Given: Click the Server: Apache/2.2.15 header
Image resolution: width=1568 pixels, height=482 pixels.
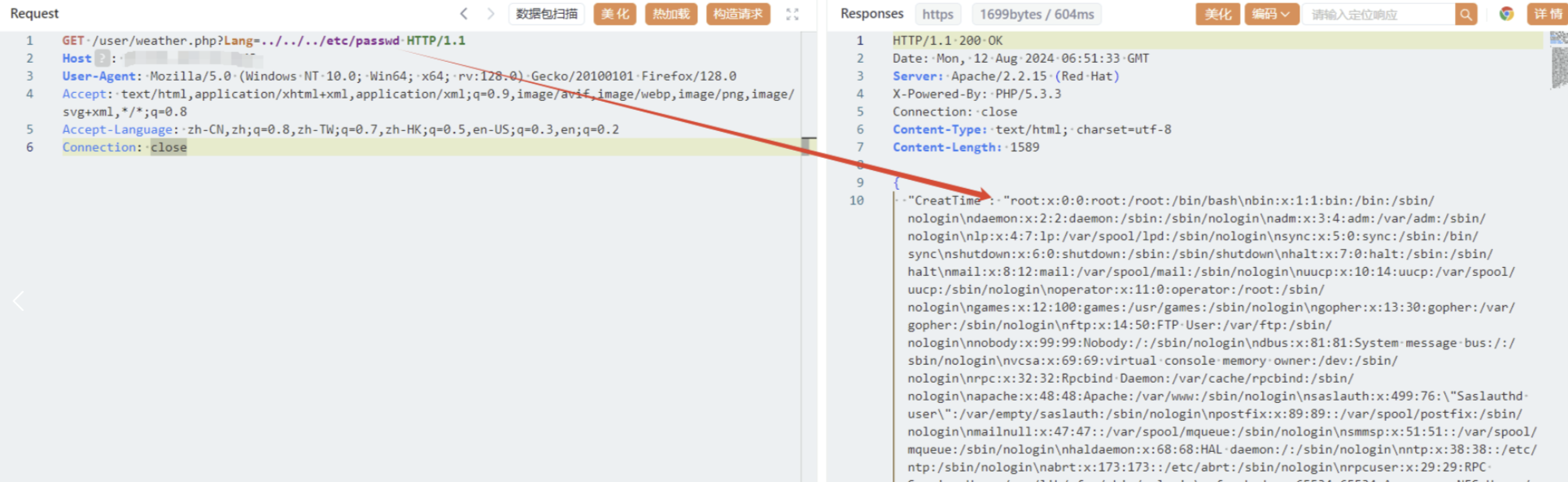Looking at the screenshot, I should coord(1006,76).
